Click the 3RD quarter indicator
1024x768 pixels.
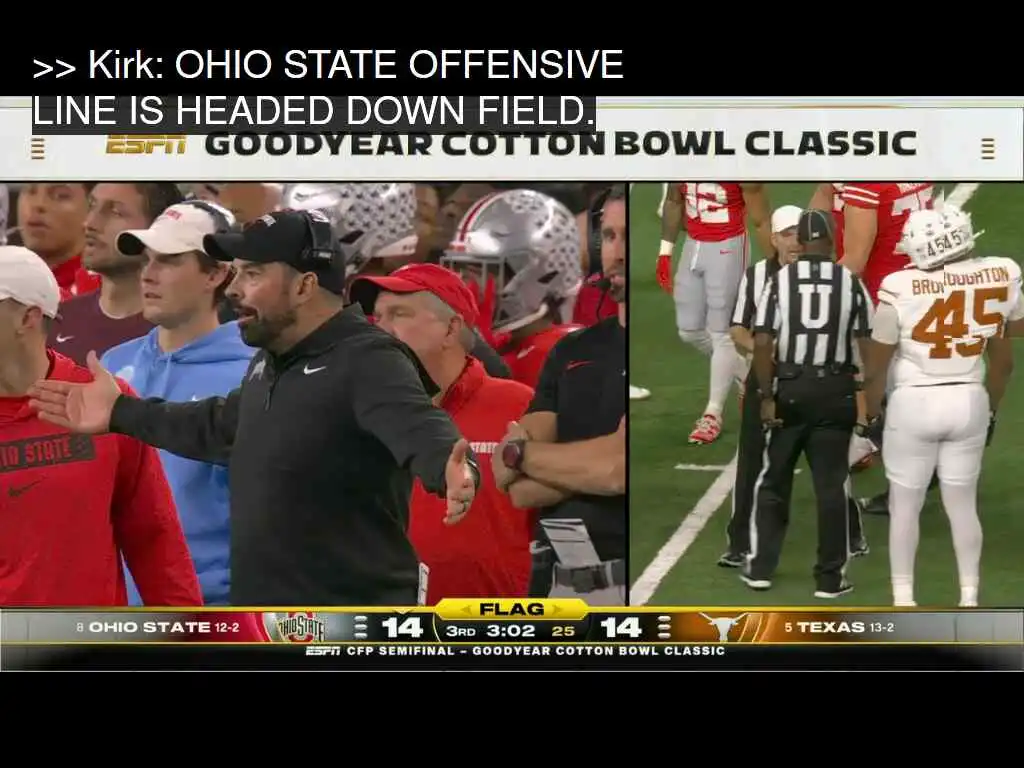pyautogui.click(x=461, y=632)
